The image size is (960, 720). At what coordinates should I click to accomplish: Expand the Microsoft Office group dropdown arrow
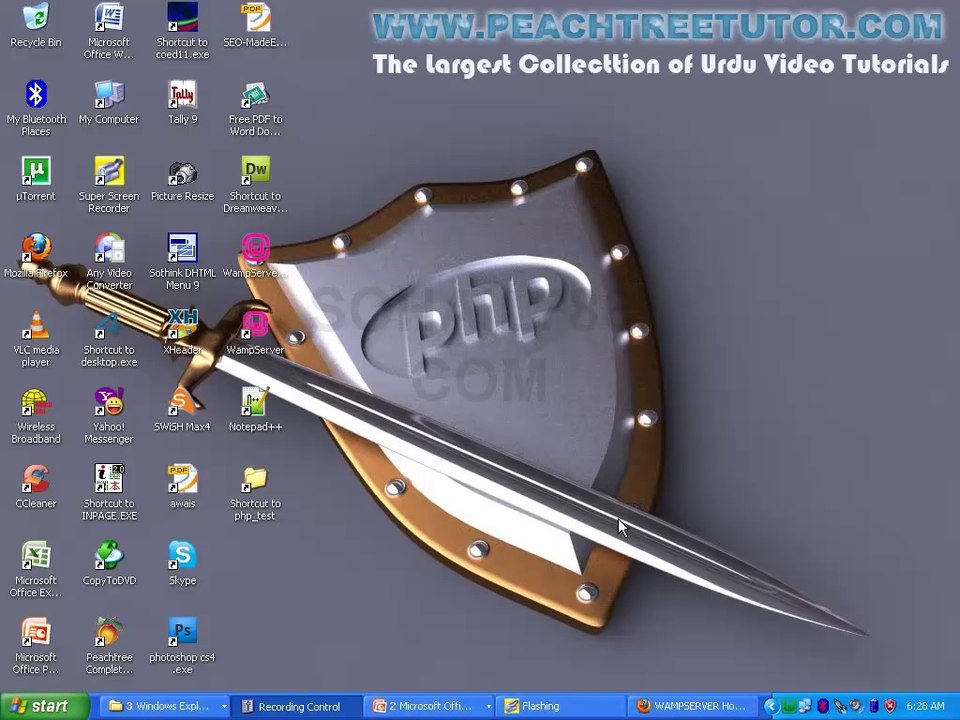click(489, 707)
